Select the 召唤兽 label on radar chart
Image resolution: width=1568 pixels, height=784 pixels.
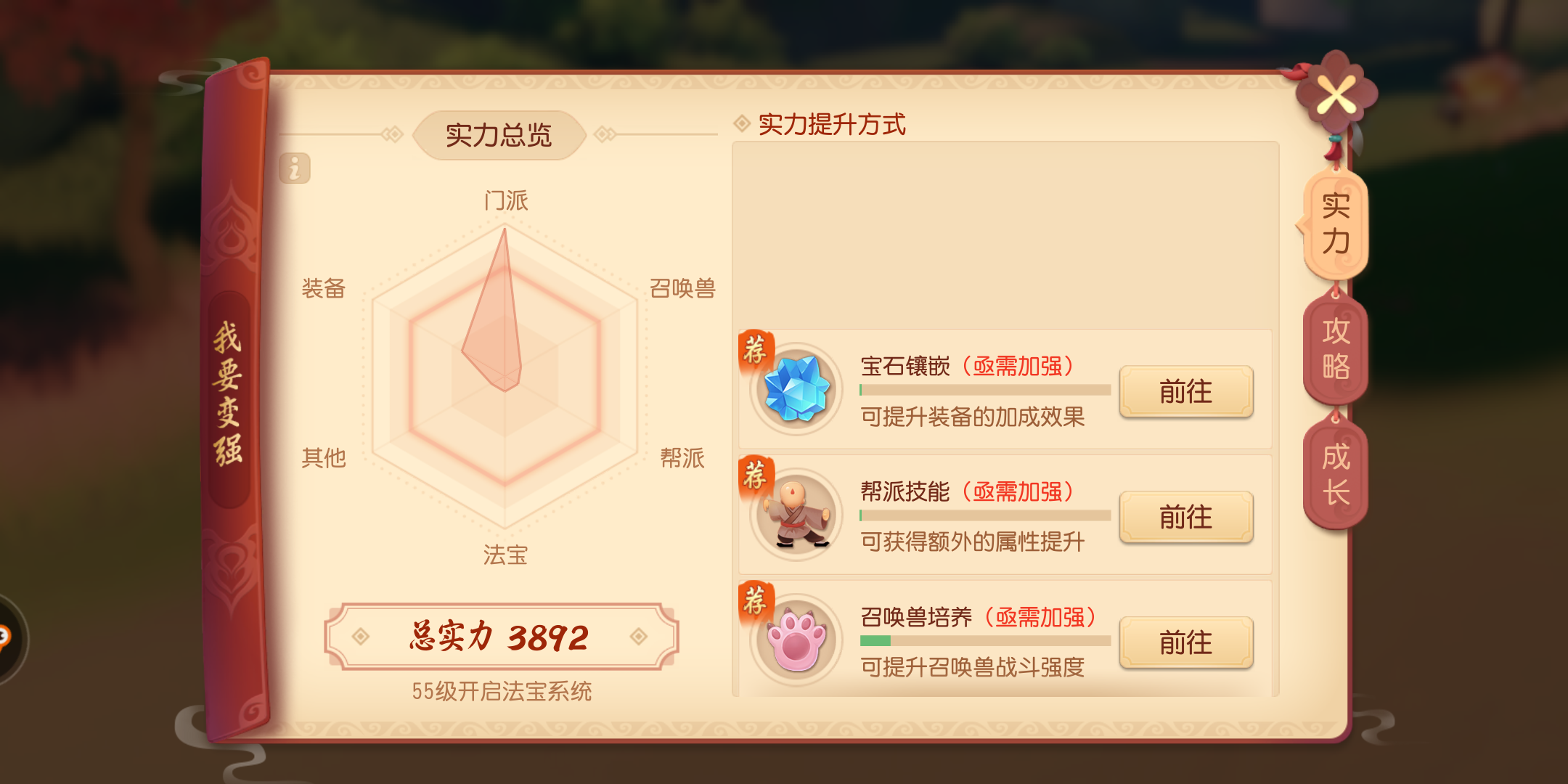[x=682, y=288]
